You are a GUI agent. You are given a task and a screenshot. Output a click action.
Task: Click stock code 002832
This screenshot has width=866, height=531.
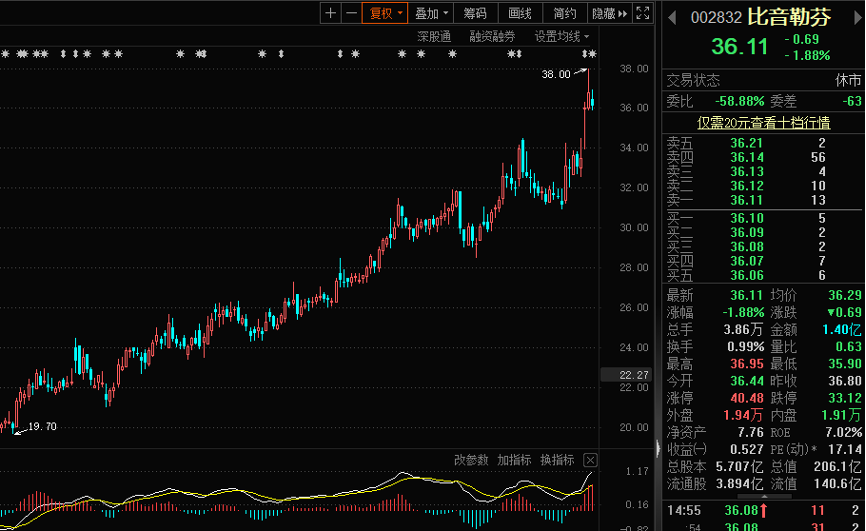[716, 18]
